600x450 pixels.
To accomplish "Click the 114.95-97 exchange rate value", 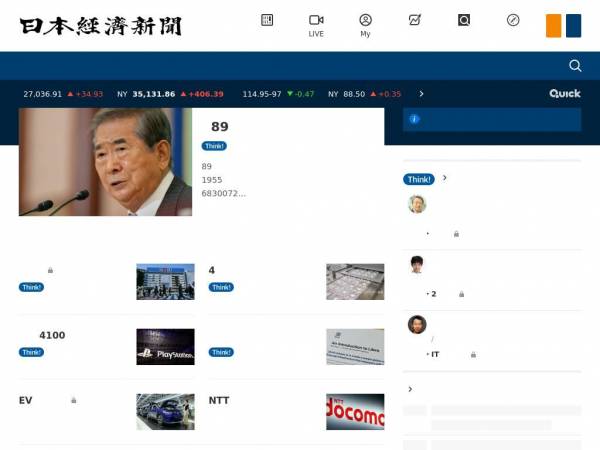I will [262, 94].
